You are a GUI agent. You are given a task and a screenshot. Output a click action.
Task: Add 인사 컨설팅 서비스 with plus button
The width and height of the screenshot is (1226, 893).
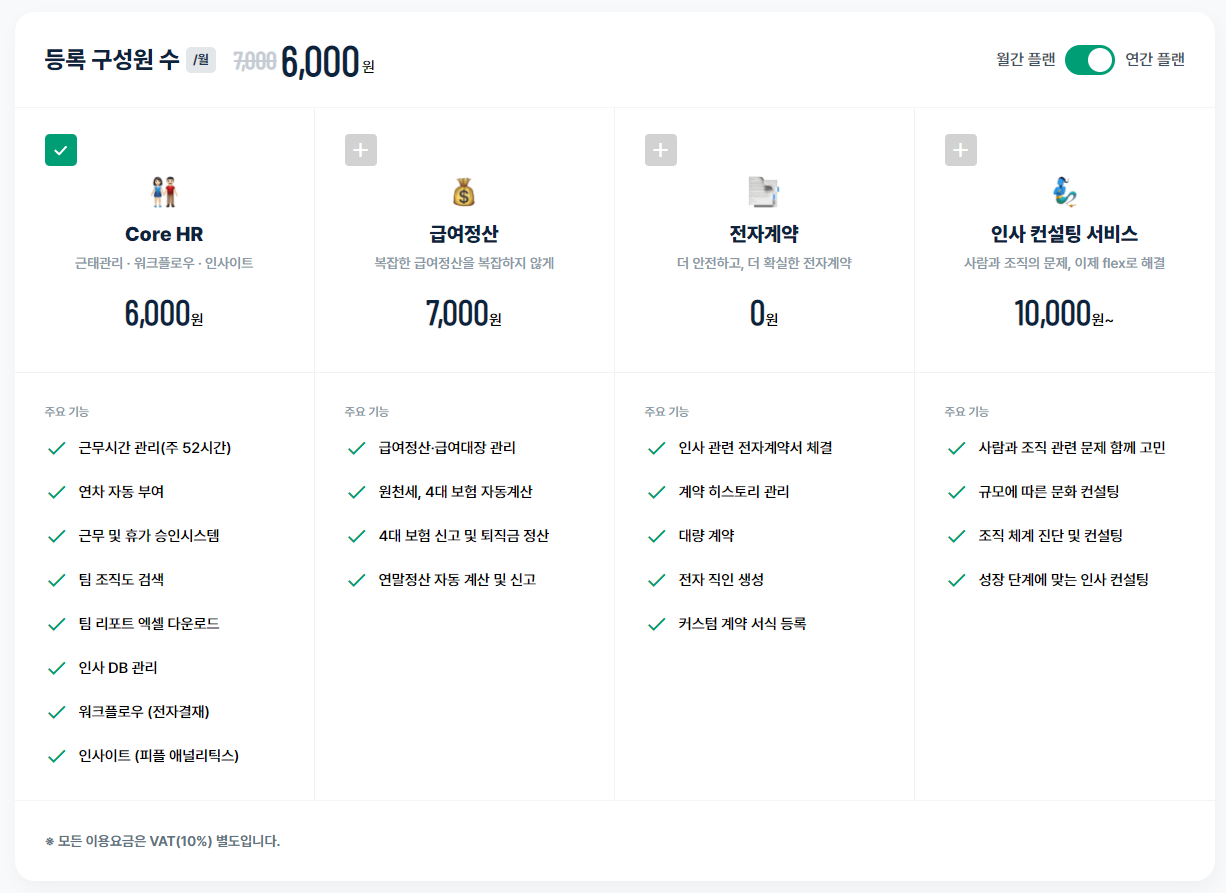click(961, 150)
